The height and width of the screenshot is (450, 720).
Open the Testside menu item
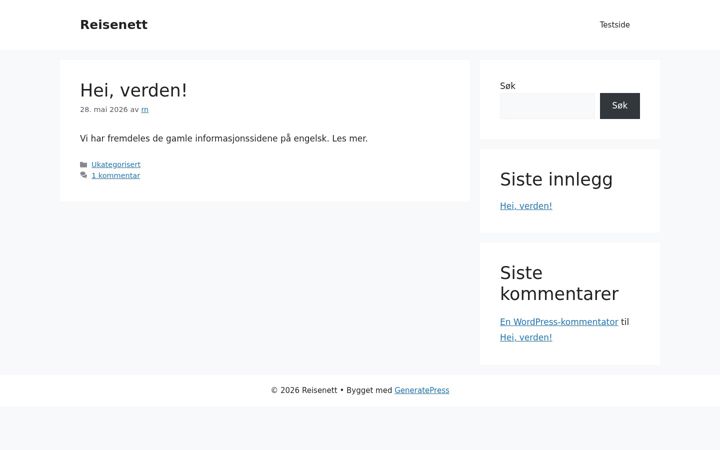tap(614, 25)
